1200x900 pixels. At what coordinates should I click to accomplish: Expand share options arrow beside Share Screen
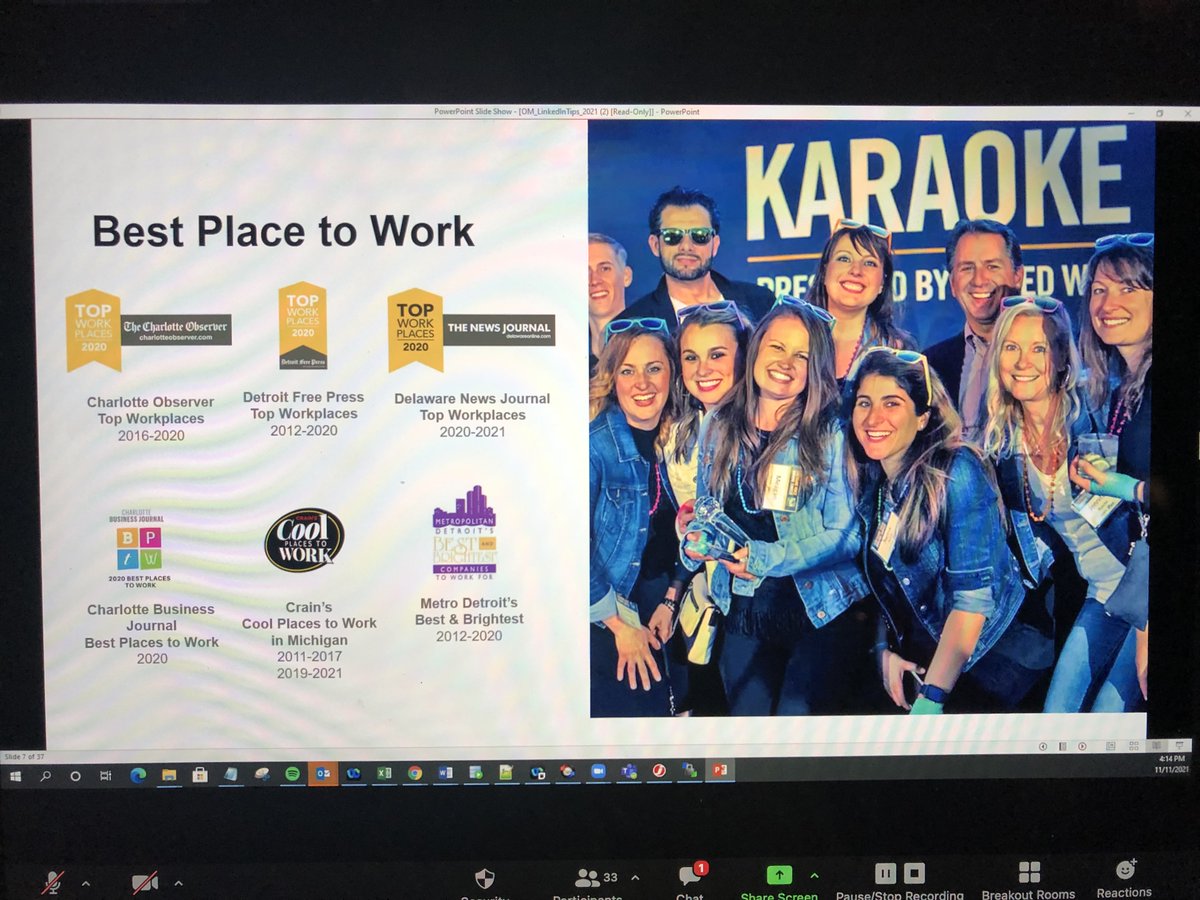tap(814, 876)
